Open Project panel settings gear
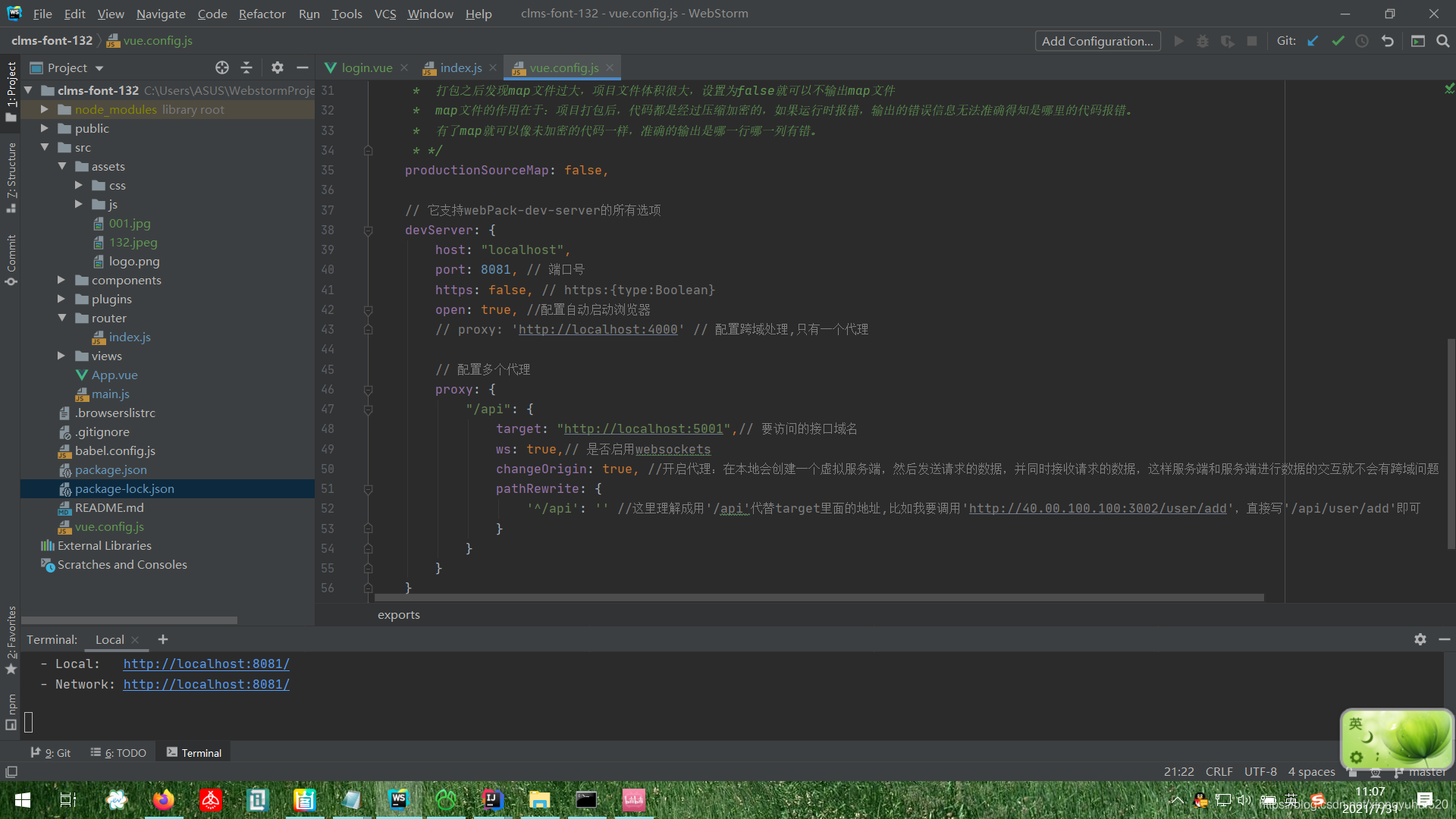The width and height of the screenshot is (1456, 819). [x=277, y=67]
